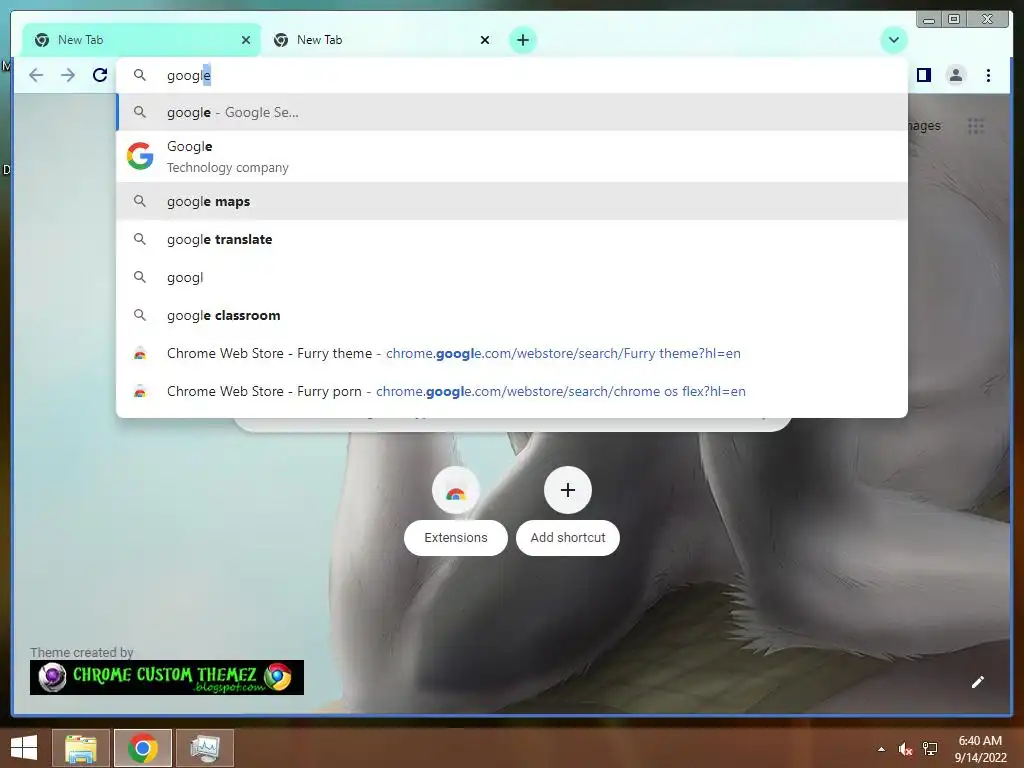Toggle the Chrome side panel icon
1024x768 pixels.
tap(923, 75)
